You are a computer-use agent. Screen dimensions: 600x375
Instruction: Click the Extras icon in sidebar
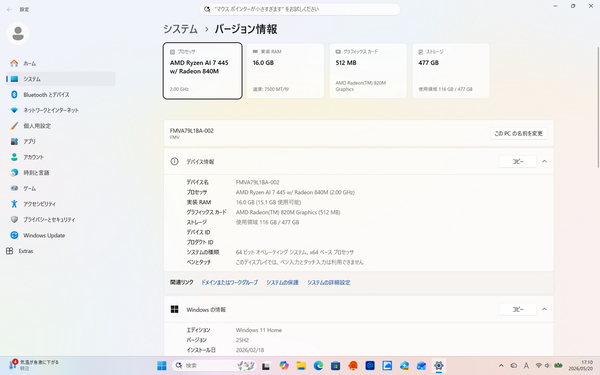[10, 251]
